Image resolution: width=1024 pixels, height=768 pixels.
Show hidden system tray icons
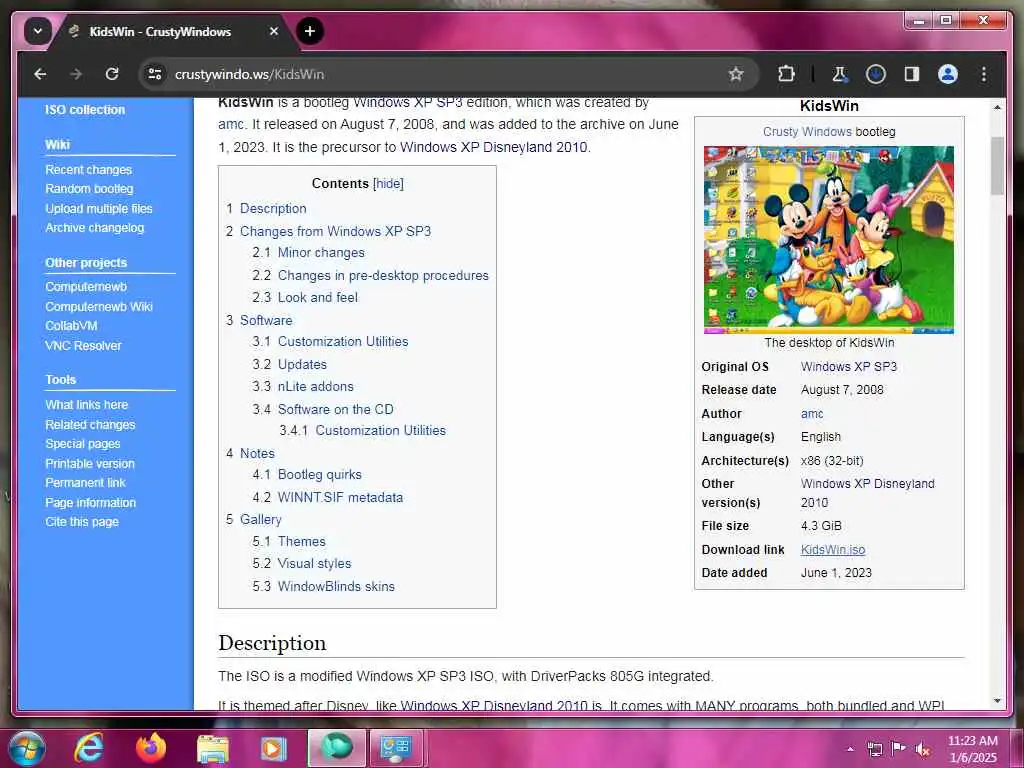click(x=850, y=749)
